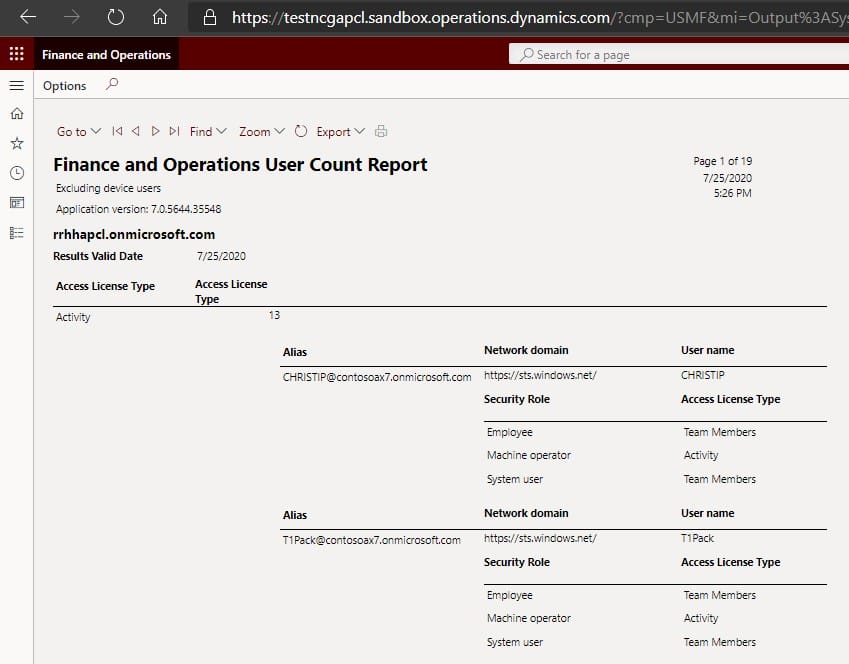
Task: Open Recent clock icon in the sidebar
Action: [x=16, y=173]
